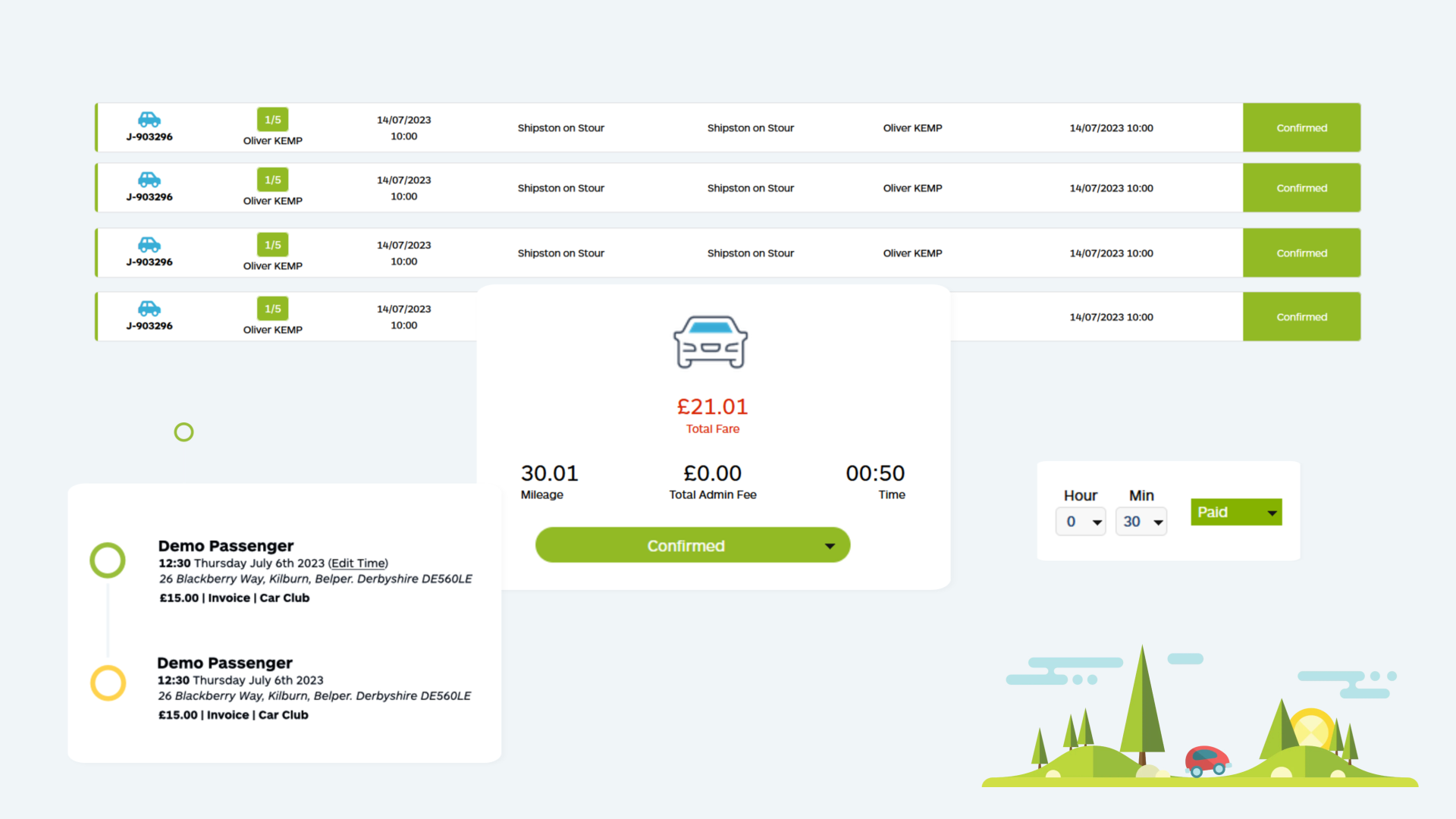Click the 1/5 badge in the third job row

pos(273,245)
